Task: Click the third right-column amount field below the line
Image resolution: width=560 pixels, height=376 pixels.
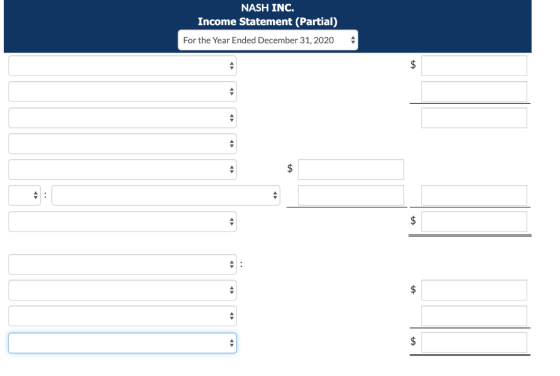Action: (x=474, y=117)
